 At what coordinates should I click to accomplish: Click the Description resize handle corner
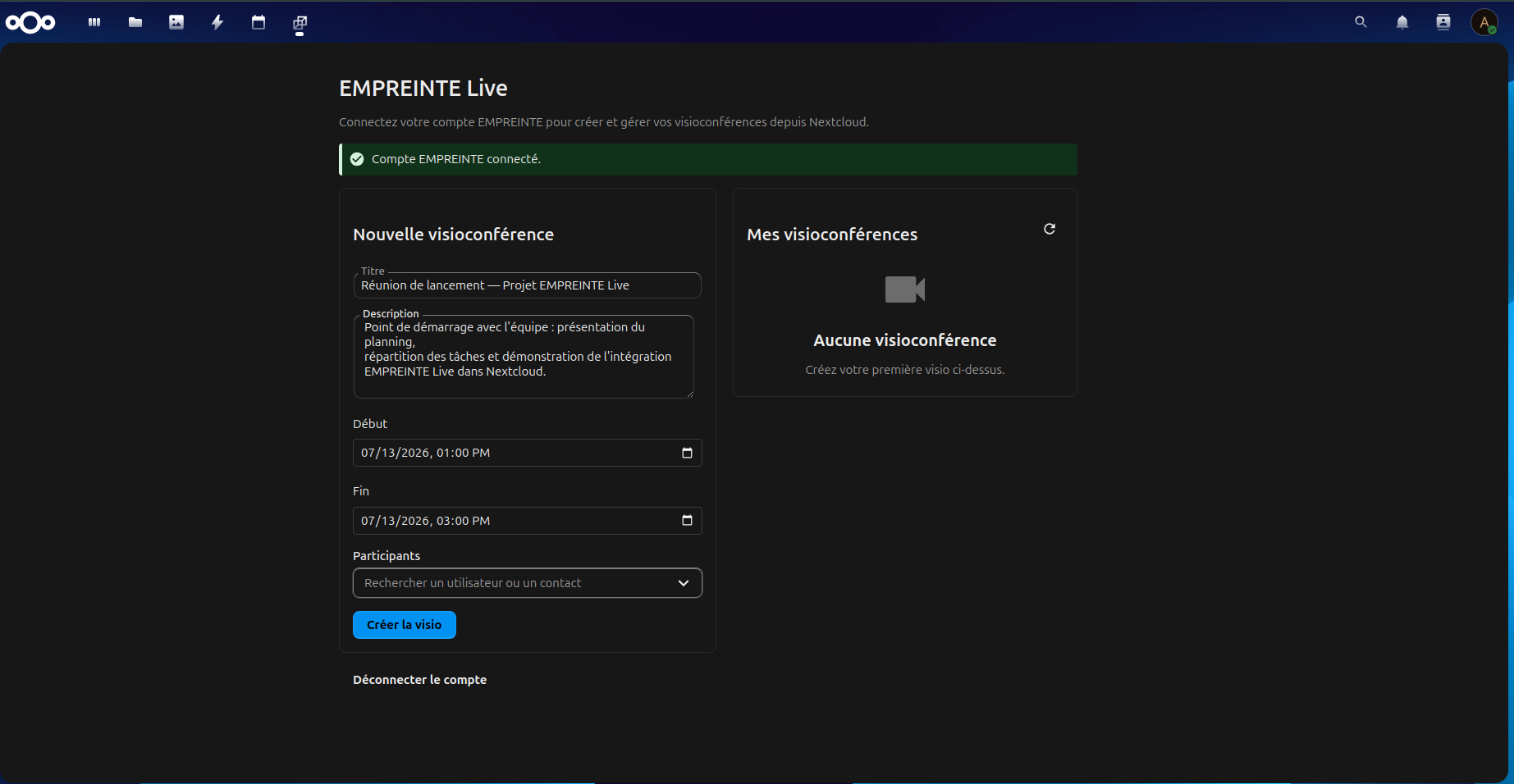click(690, 394)
